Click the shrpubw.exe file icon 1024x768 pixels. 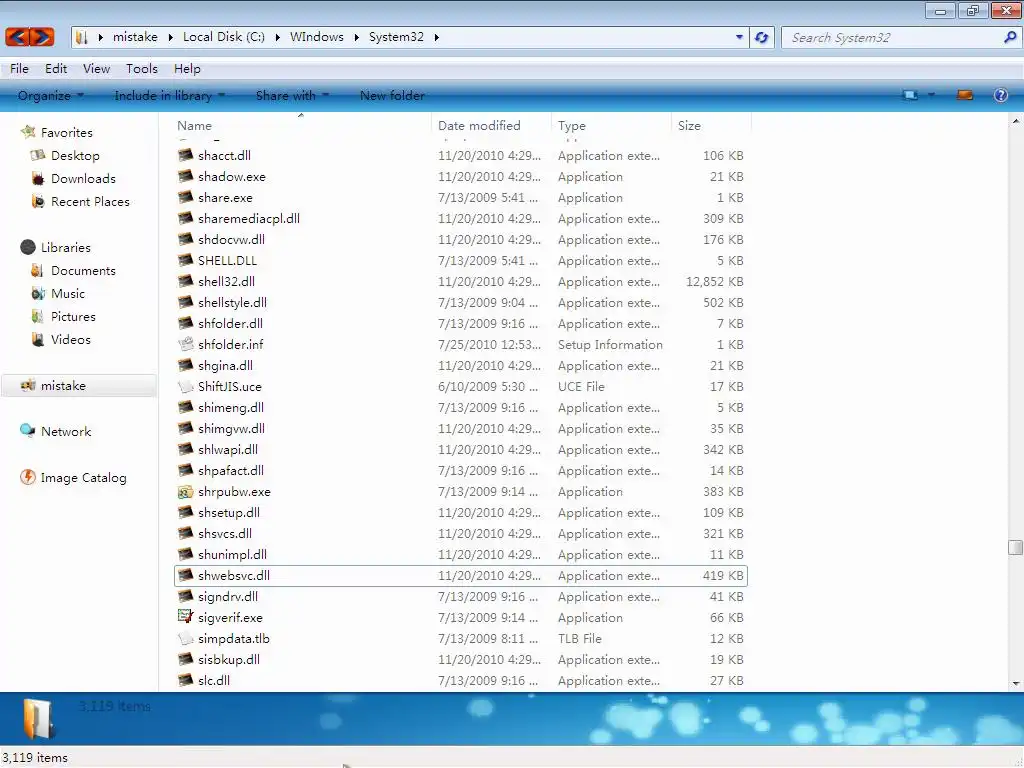point(185,492)
